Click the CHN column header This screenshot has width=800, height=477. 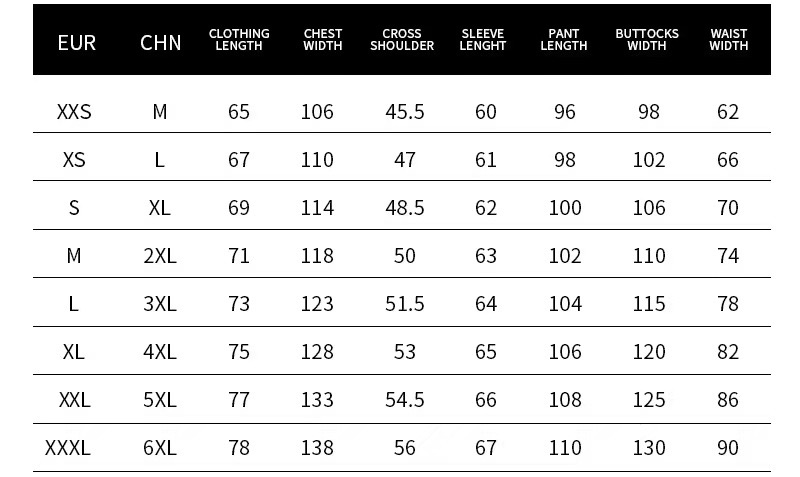160,42
